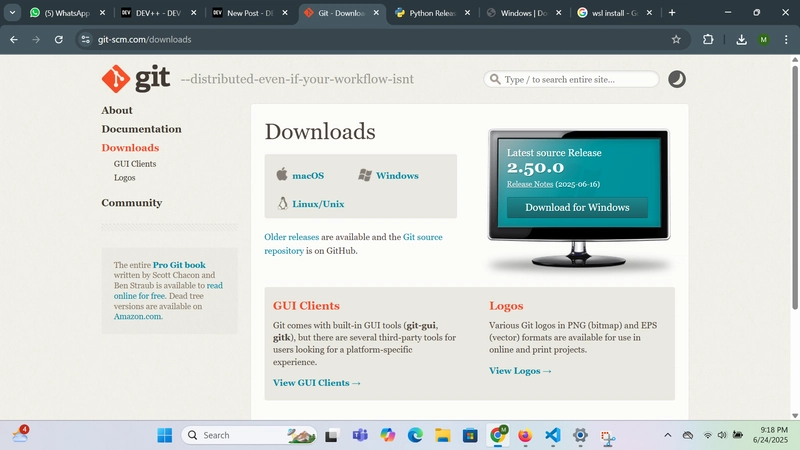Open the browser Downloads tray icon

coord(741,39)
